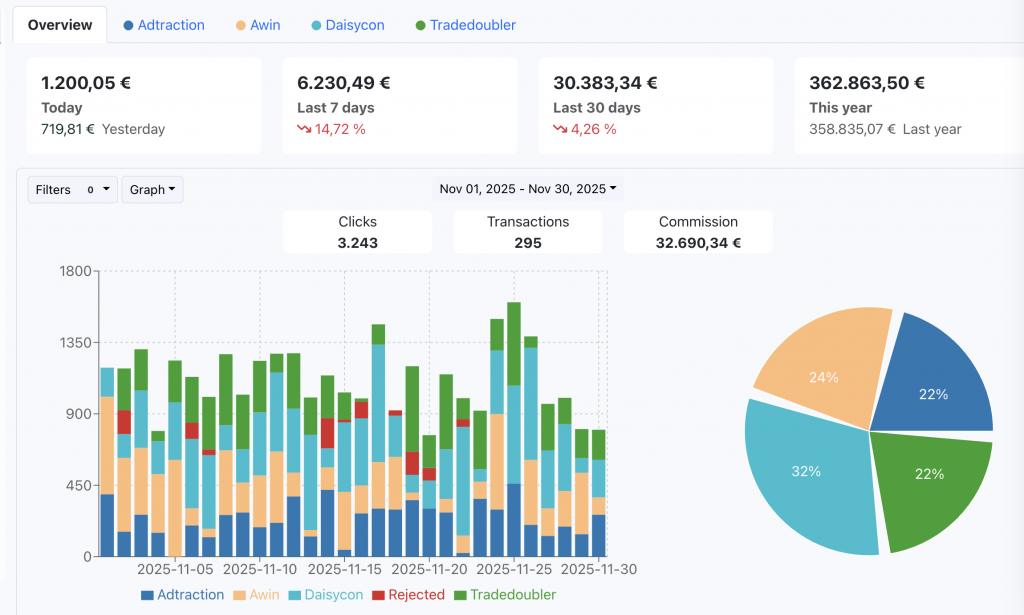Switch to the Overview tab
This screenshot has height=615, width=1024.
(60, 25)
